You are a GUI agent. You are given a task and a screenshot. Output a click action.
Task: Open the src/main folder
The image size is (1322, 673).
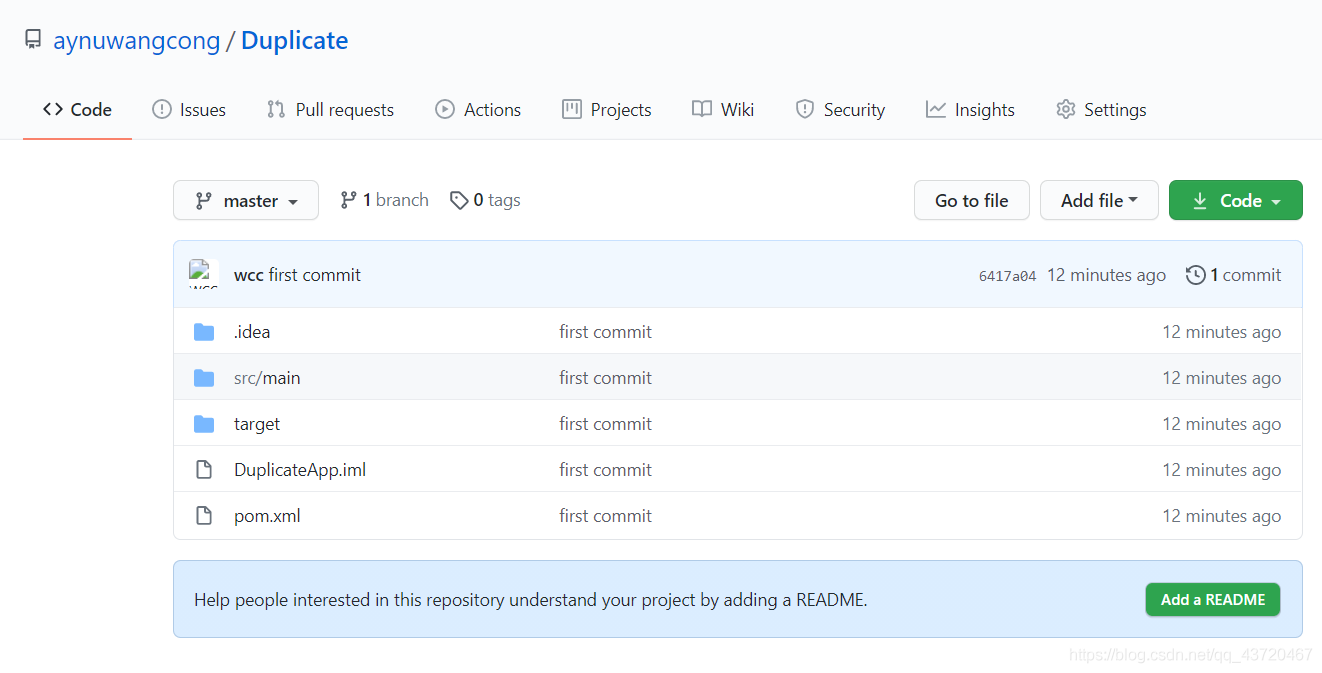point(267,378)
